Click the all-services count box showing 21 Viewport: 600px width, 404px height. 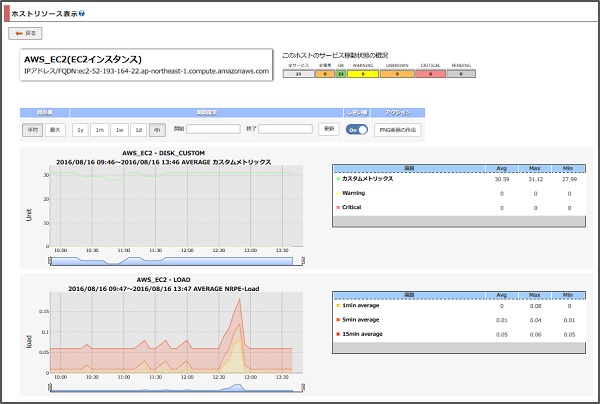point(298,74)
